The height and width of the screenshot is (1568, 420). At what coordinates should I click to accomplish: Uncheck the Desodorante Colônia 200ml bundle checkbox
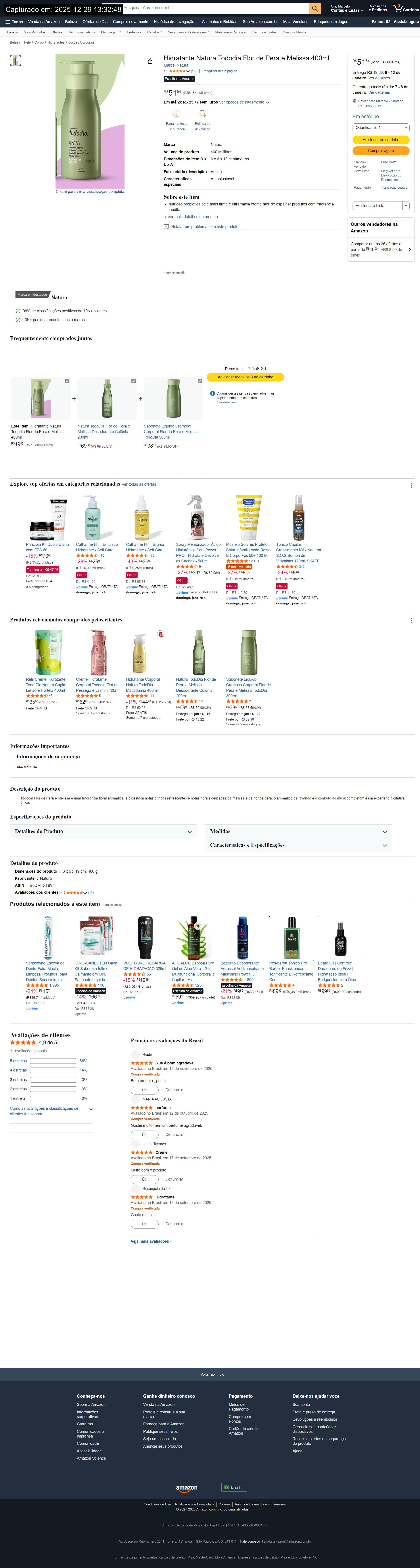click(133, 381)
